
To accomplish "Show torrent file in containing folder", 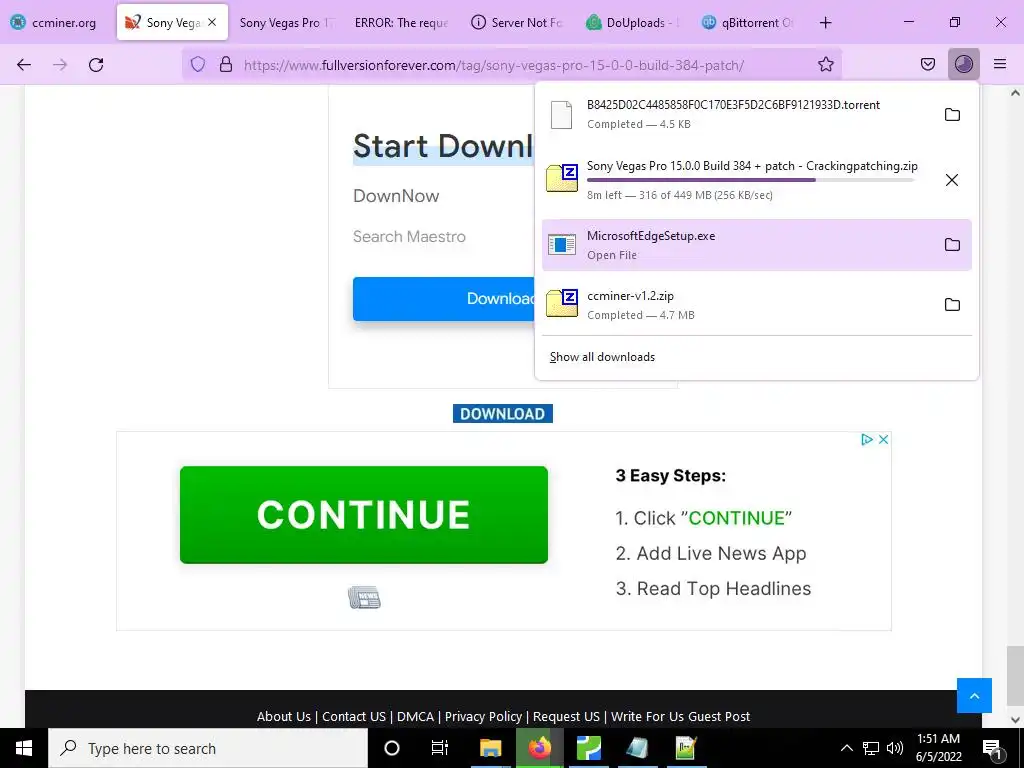I will [x=952, y=115].
